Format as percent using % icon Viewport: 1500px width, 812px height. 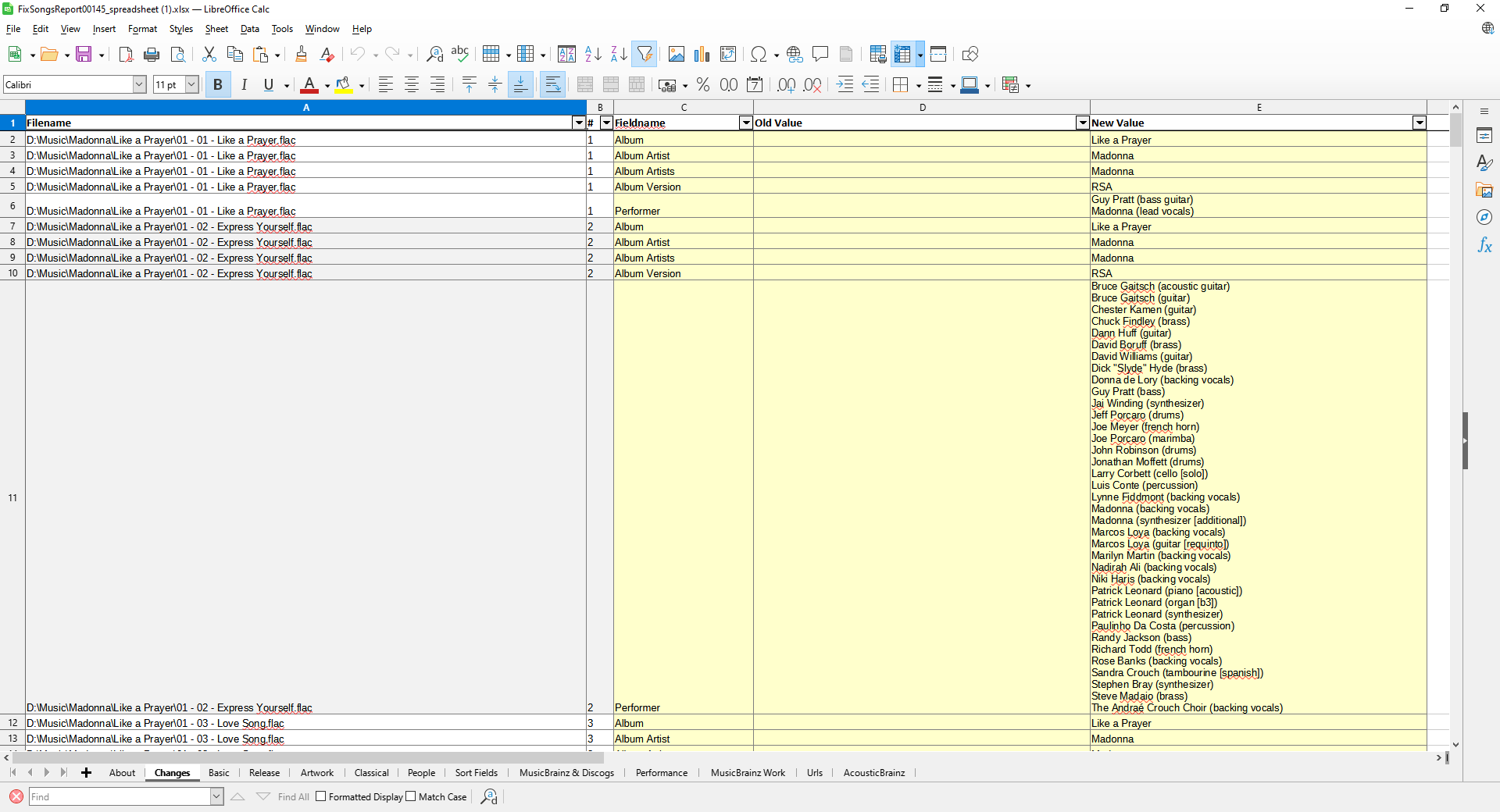[x=703, y=84]
